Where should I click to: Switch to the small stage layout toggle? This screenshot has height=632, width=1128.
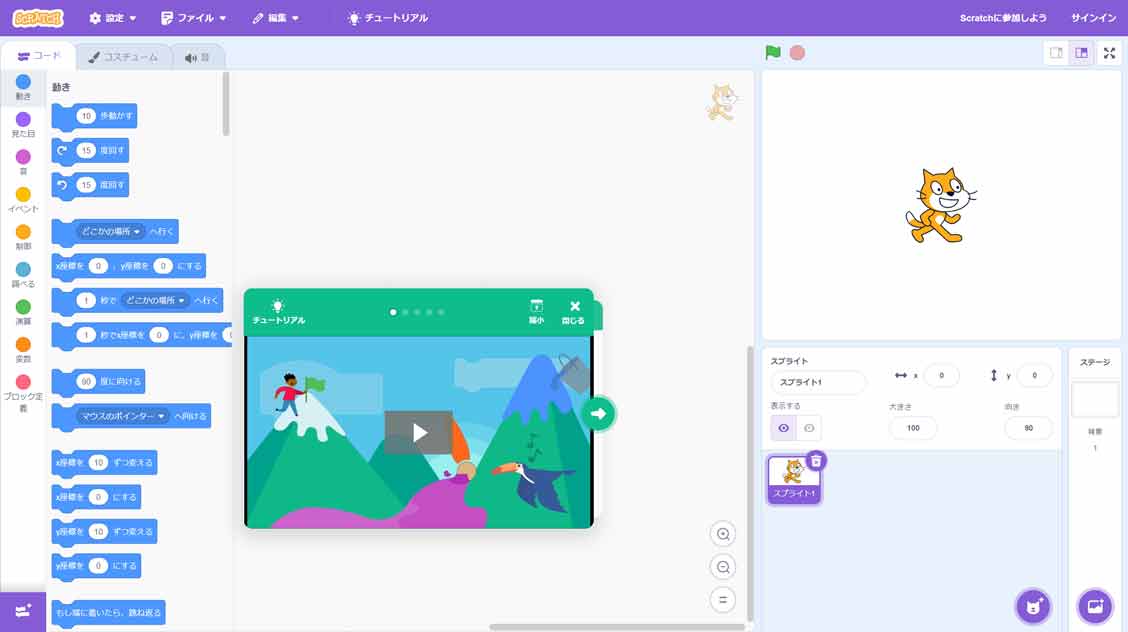[x=1056, y=53]
